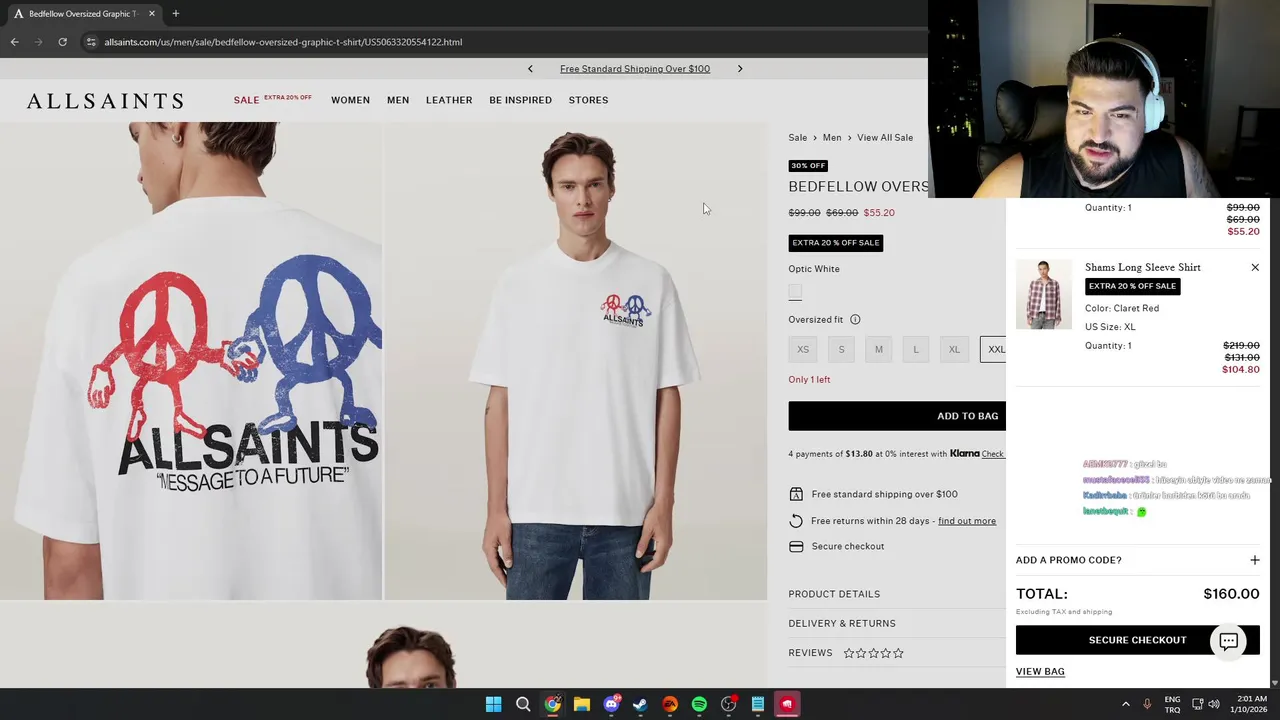This screenshot has width=1280, height=720.
Task: Select size L
Action: tap(916, 349)
